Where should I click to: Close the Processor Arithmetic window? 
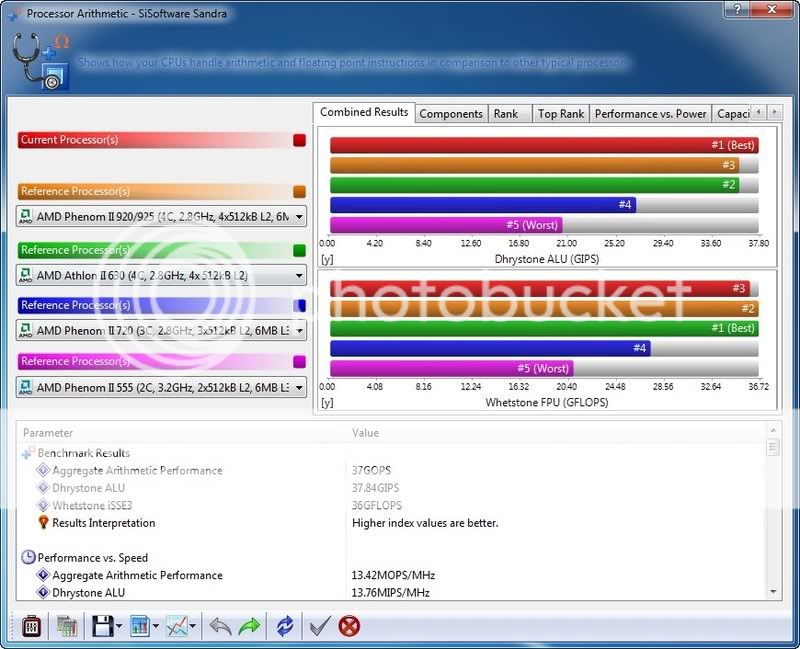click(x=773, y=9)
